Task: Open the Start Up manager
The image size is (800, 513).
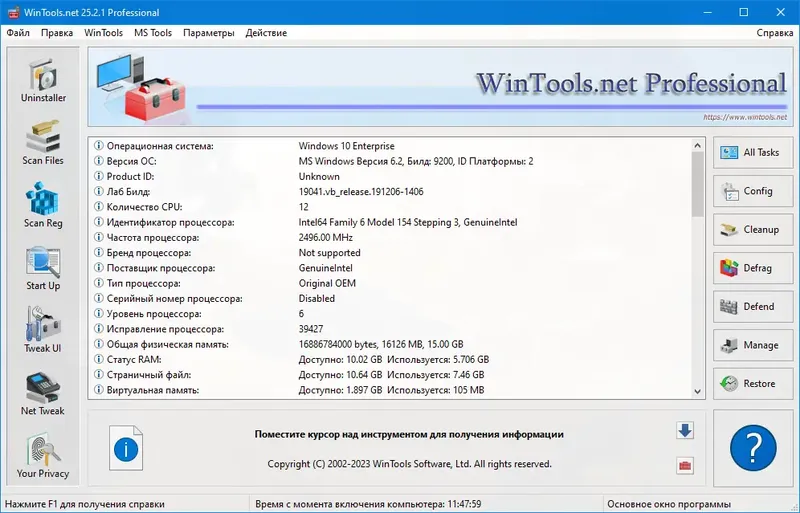Action: 43,268
